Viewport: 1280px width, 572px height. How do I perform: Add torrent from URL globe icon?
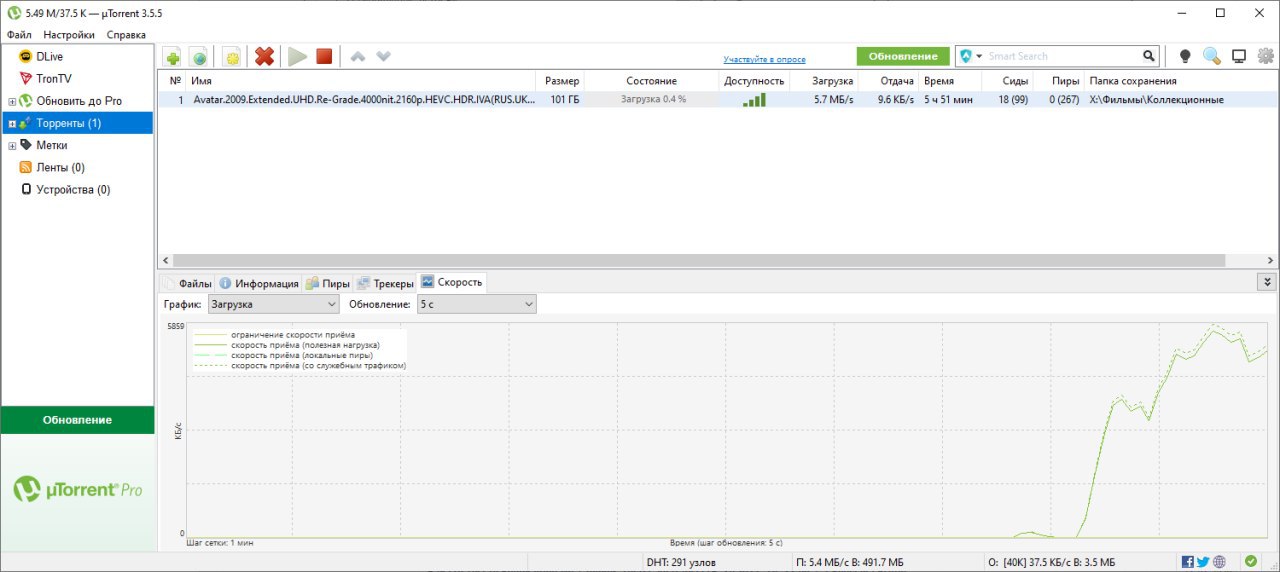coord(198,57)
